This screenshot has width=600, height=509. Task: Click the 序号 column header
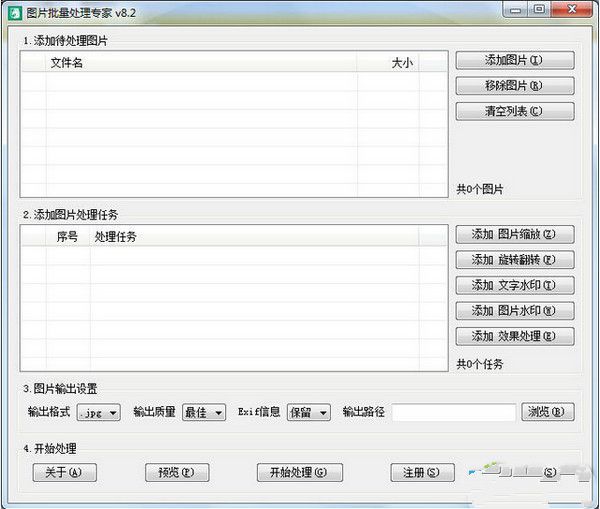(x=68, y=237)
